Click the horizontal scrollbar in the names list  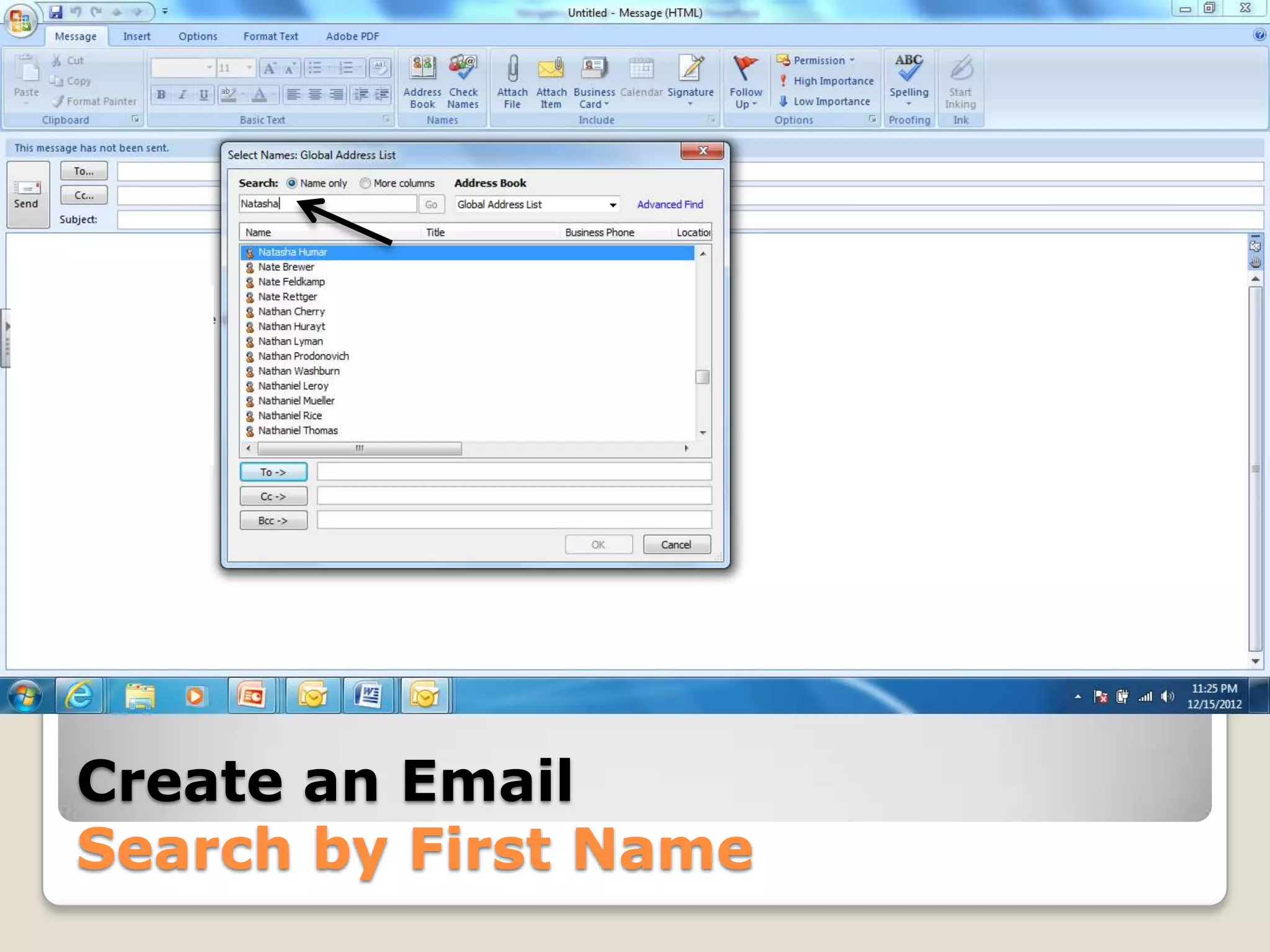[359, 448]
